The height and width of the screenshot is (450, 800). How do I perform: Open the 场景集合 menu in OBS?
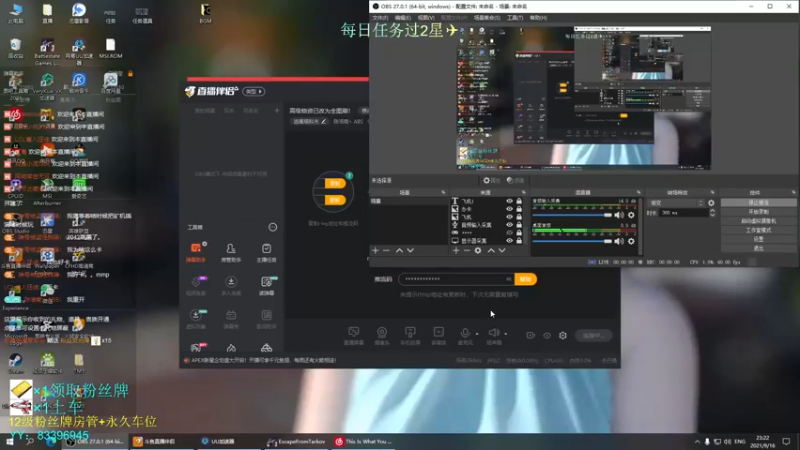tap(487, 18)
